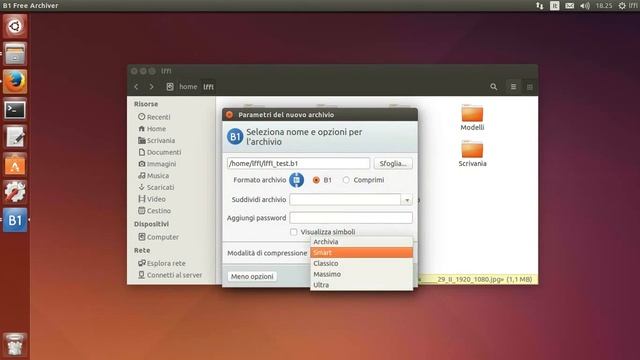Choose Archivia compression mode
640x360 pixels.
click(x=362, y=242)
